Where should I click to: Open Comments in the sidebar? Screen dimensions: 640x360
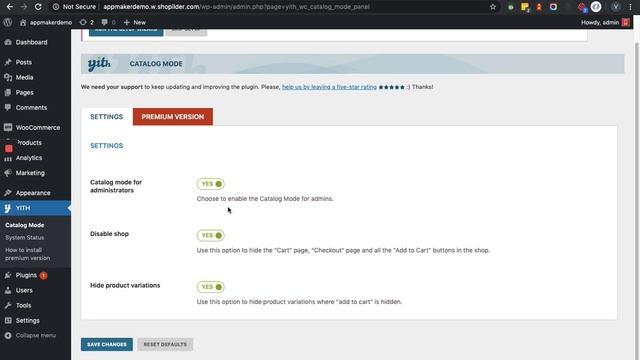click(31, 108)
